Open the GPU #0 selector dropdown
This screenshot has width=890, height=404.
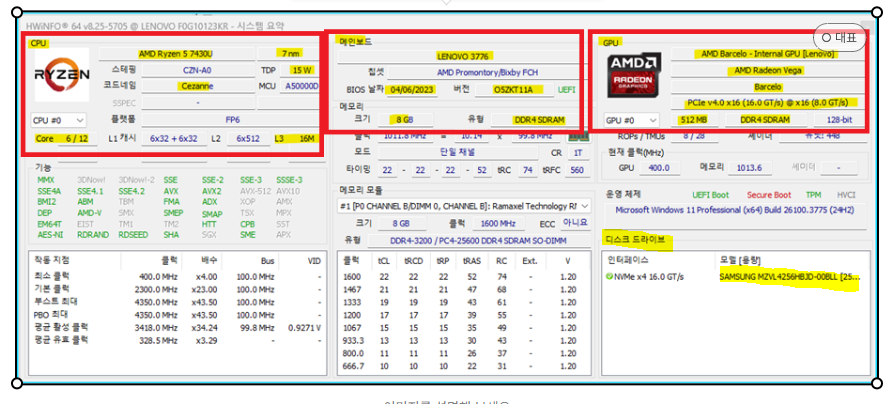pos(632,120)
